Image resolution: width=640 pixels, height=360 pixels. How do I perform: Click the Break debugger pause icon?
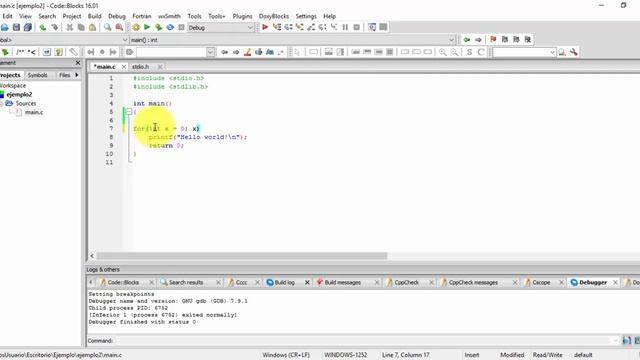[345, 27]
